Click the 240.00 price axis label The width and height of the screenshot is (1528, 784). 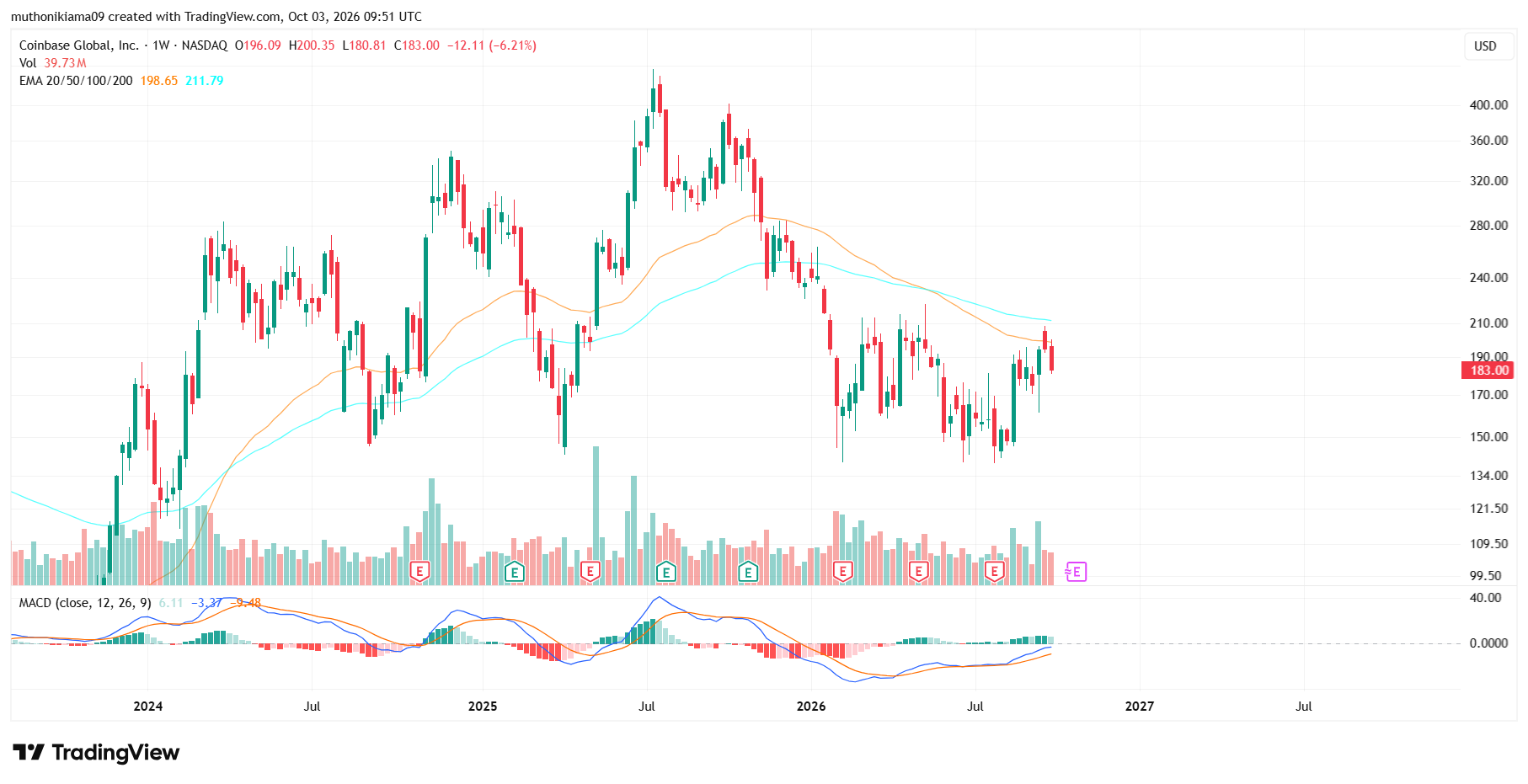pyautogui.click(x=1488, y=278)
